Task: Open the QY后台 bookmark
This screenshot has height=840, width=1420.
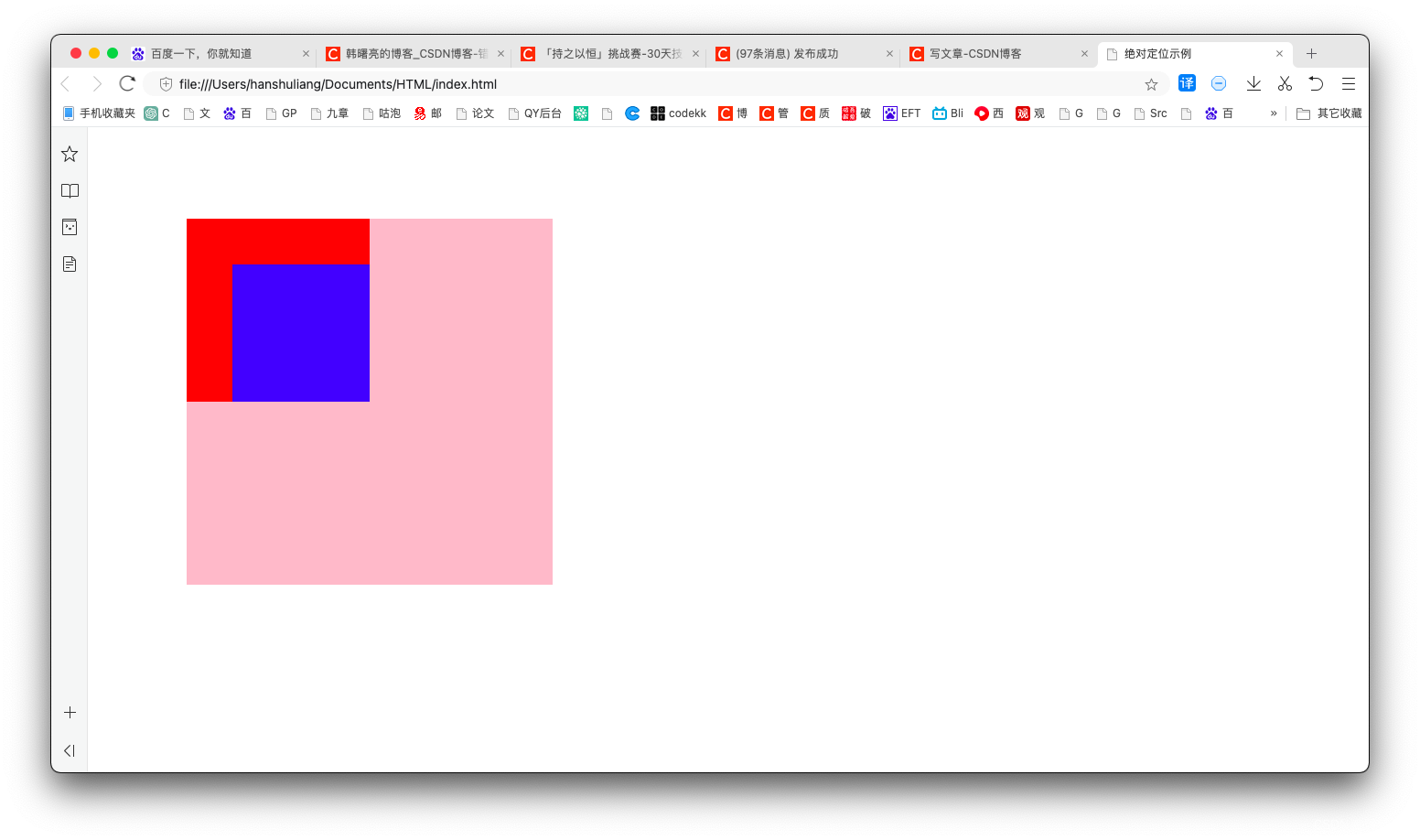Action: (x=534, y=113)
